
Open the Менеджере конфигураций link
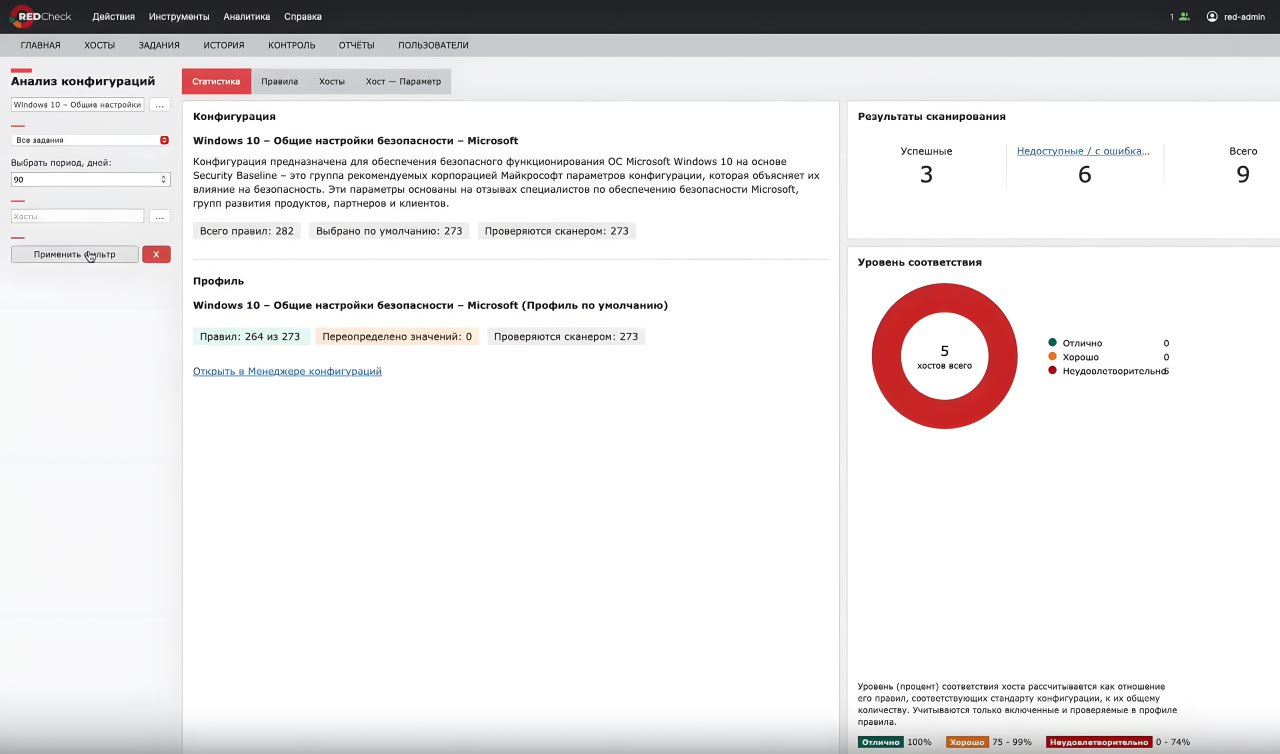287,371
